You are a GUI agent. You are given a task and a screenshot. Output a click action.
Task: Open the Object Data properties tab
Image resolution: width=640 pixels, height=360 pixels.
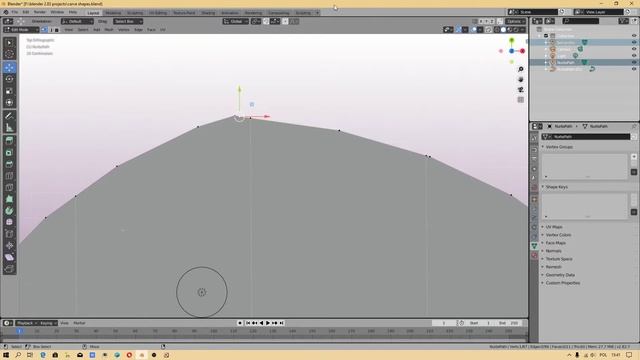(x=534, y=246)
